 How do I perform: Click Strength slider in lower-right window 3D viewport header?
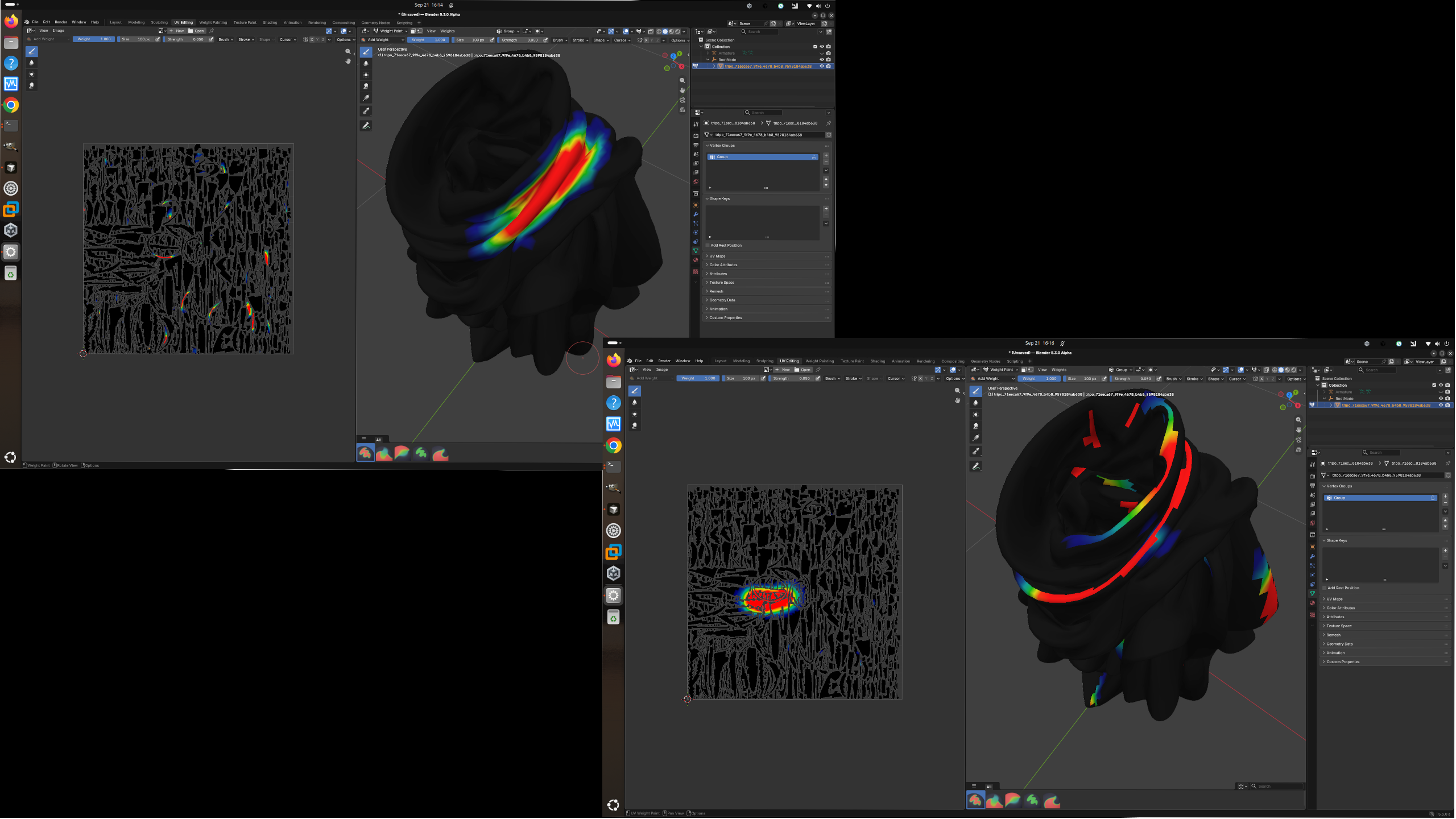(1132, 379)
